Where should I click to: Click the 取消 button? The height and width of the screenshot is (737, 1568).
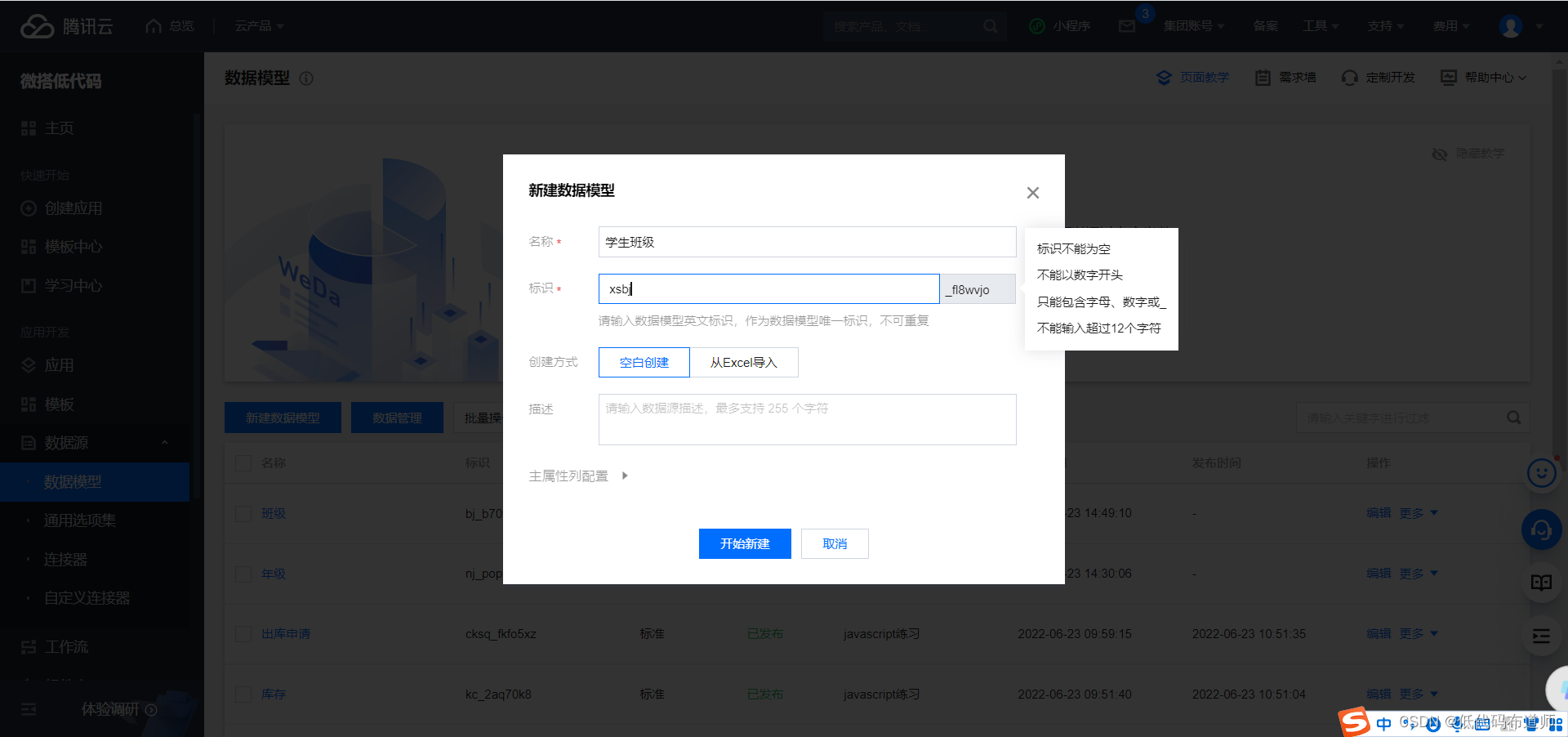click(835, 543)
